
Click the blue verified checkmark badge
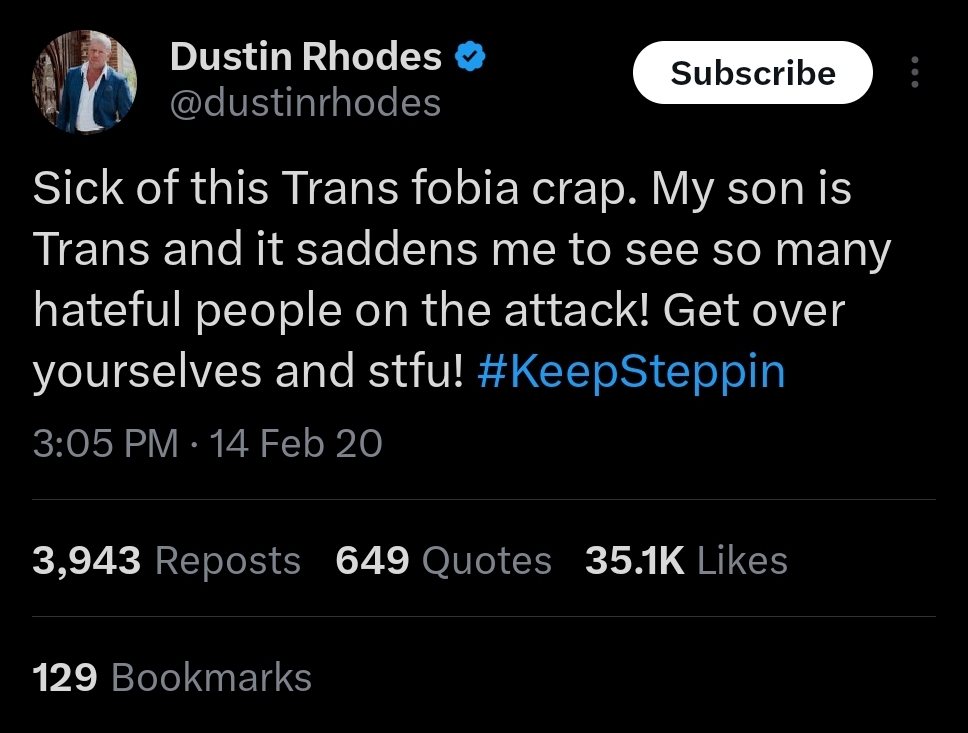tap(470, 56)
